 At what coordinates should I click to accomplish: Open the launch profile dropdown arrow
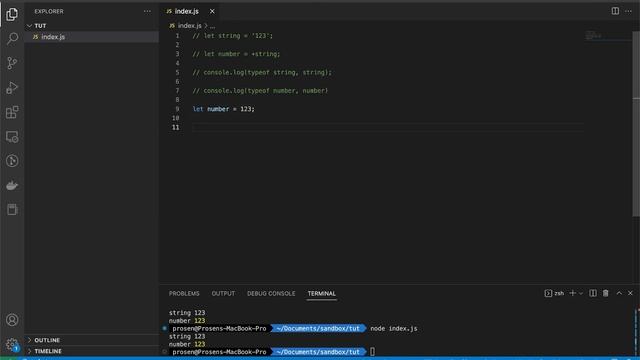pyautogui.click(x=581, y=293)
